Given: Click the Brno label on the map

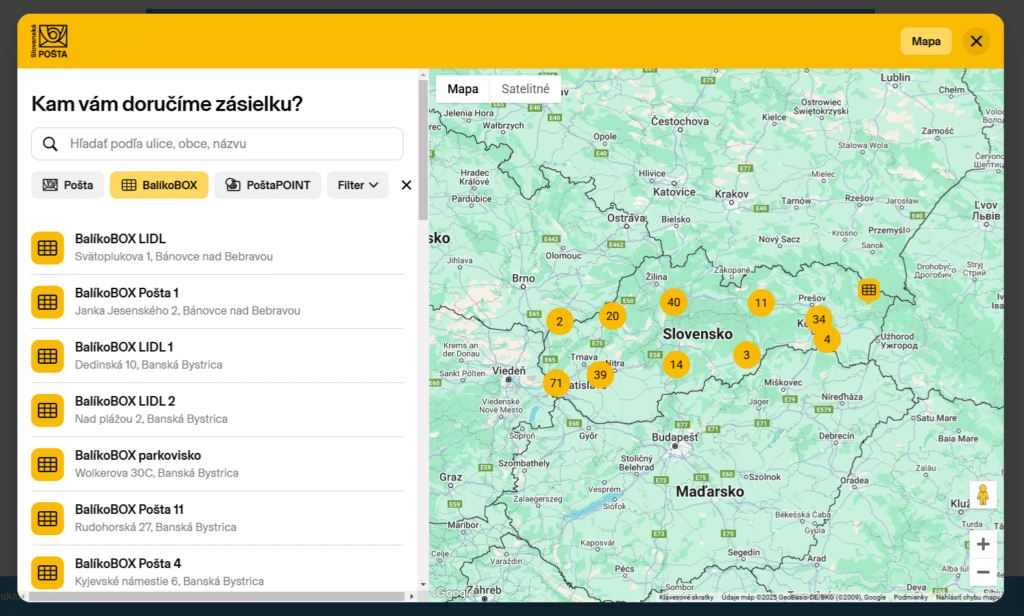Looking at the screenshot, I should 523,278.
